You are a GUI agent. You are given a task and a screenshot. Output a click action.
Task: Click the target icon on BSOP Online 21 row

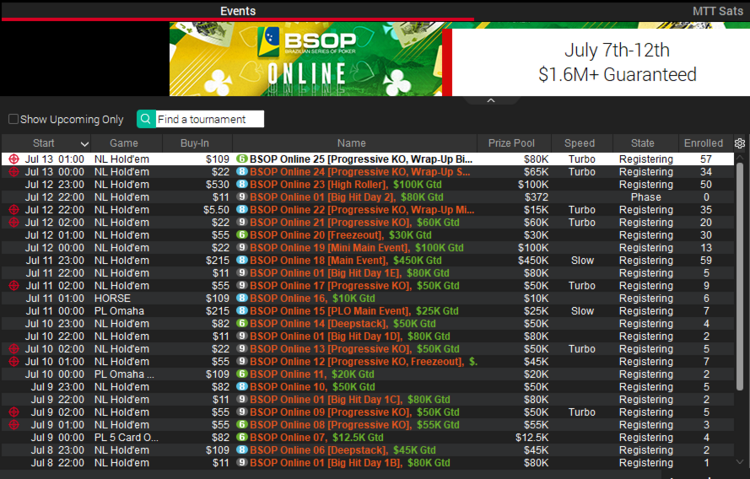click(x=14, y=223)
